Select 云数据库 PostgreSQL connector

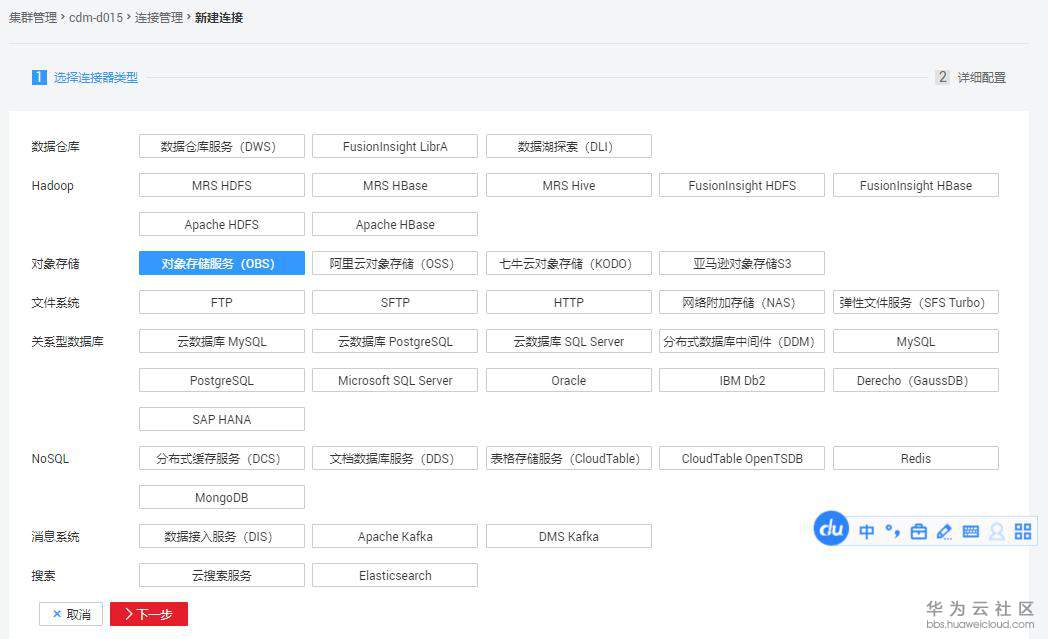point(395,342)
